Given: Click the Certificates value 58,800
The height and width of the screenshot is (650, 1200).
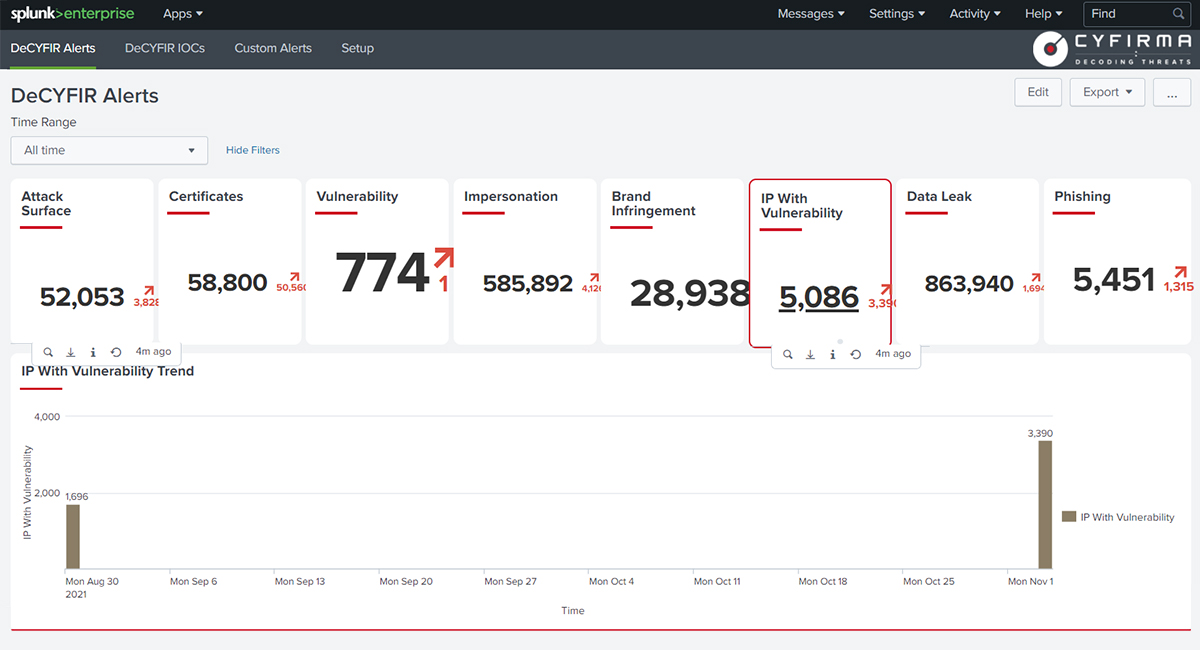Looking at the screenshot, I should (227, 283).
